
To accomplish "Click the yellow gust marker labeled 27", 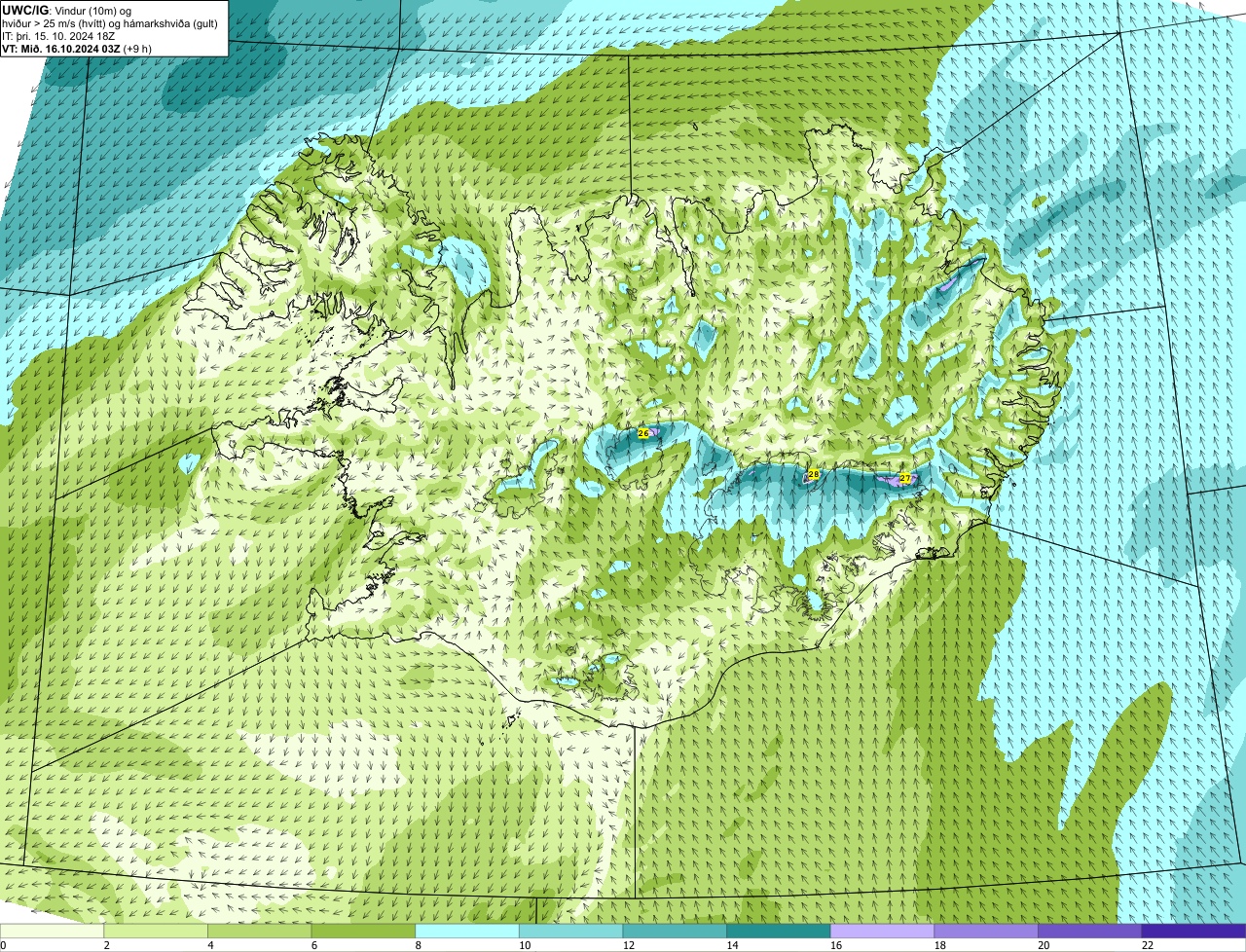I will (x=904, y=478).
